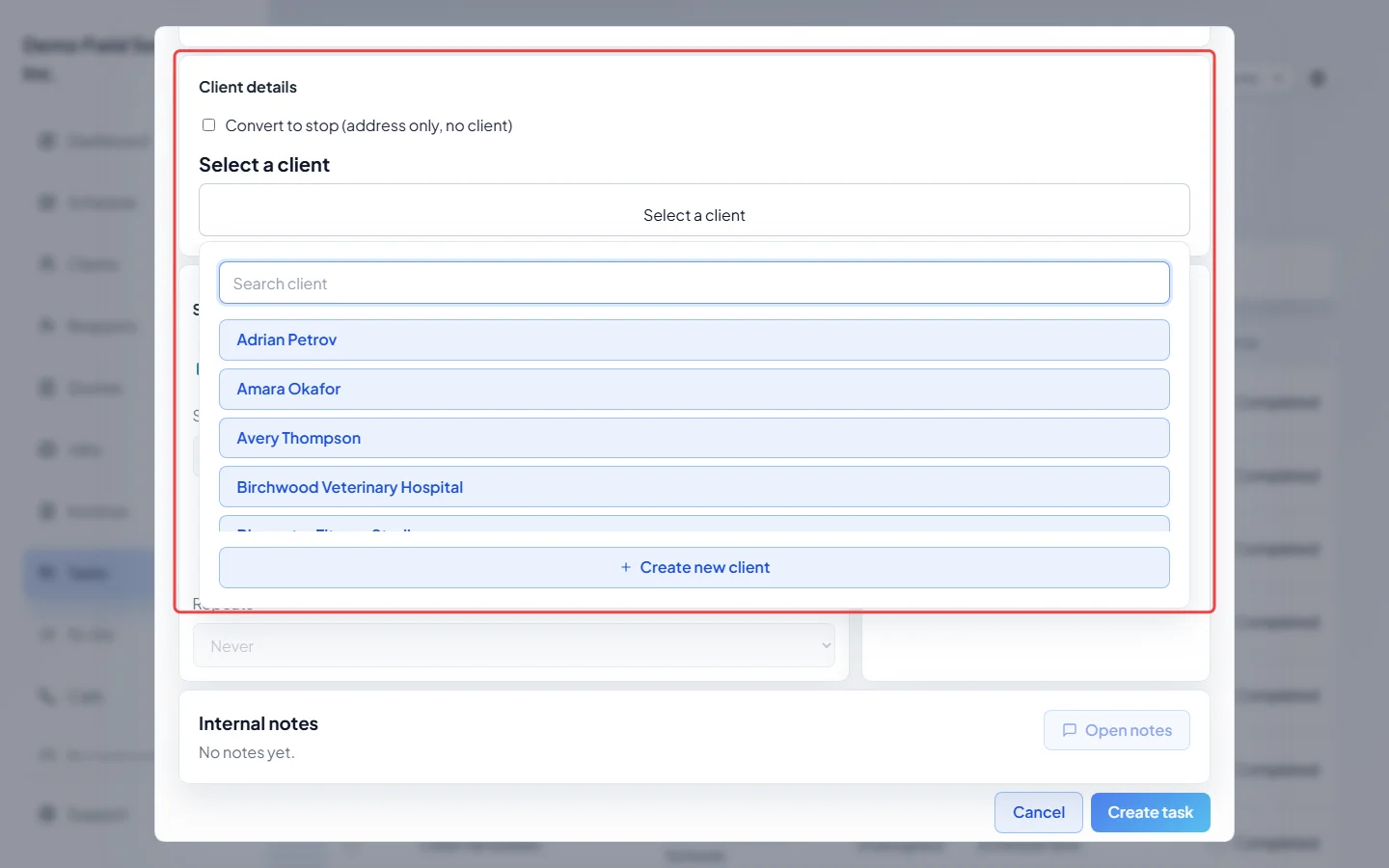Choose Birchwood Veterinary Hospital client

694,488
